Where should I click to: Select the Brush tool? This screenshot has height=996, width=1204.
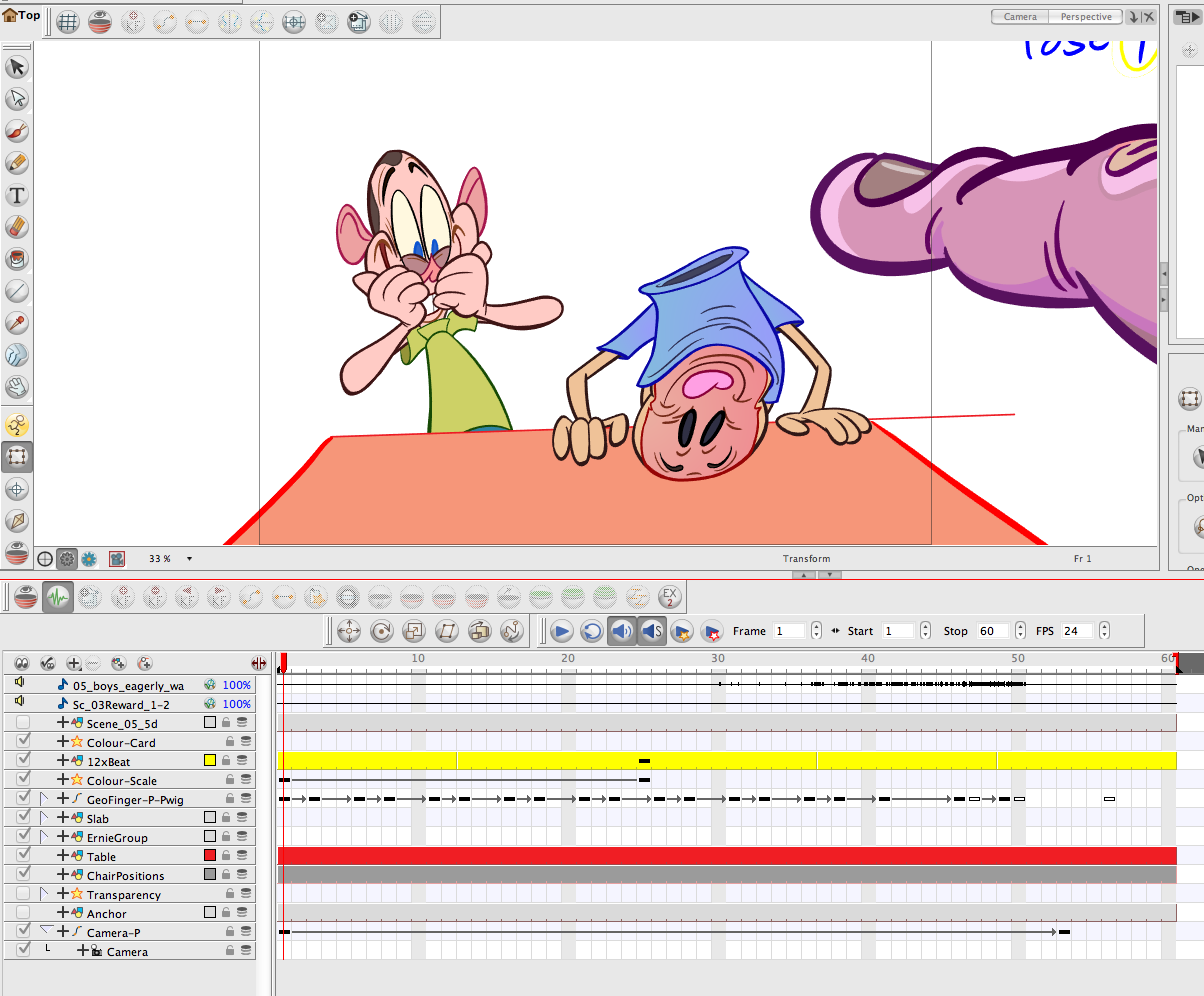tap(16, 131)
